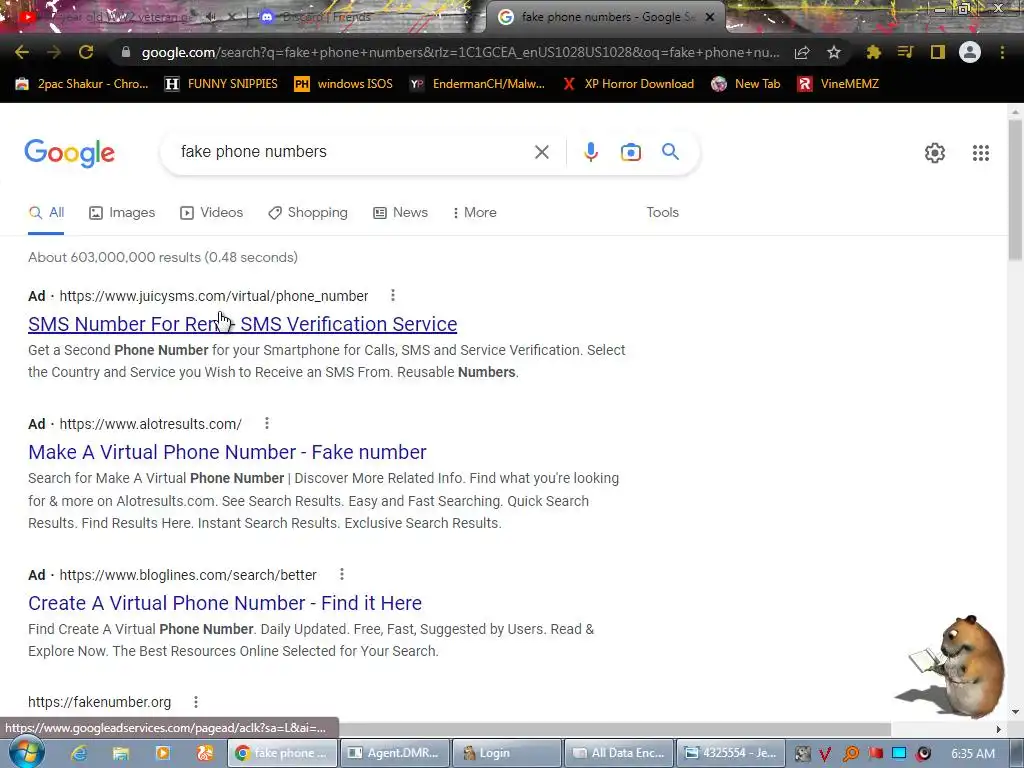This screenshot has height=768, width=1024.
Task: Click the taskbar clock showing 6:35 AM
Action: pyautogui.click(x=973, y=754)
